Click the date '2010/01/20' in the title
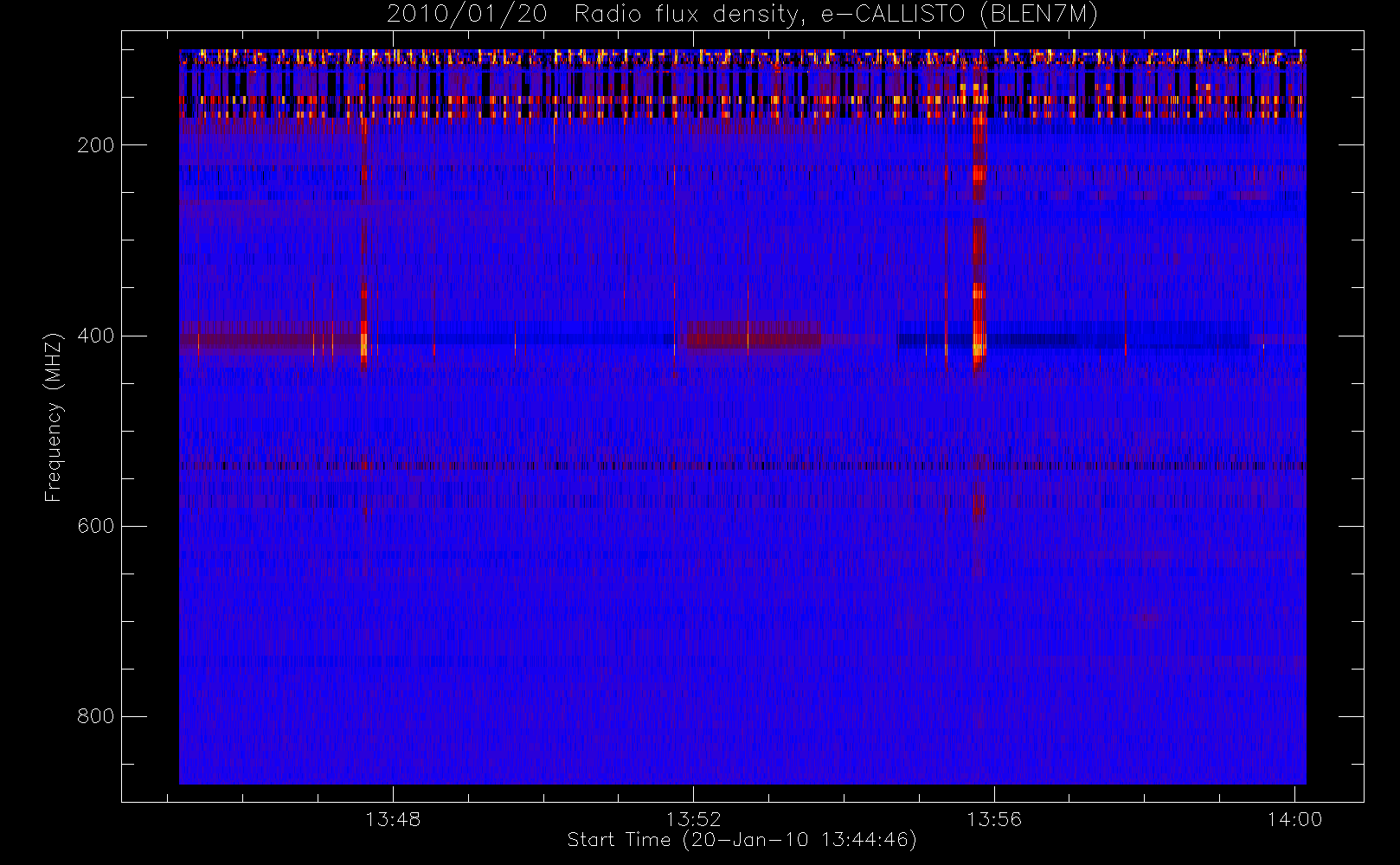Image resolution: width=1400 pixels, height=865 pixels. point(466,15)
